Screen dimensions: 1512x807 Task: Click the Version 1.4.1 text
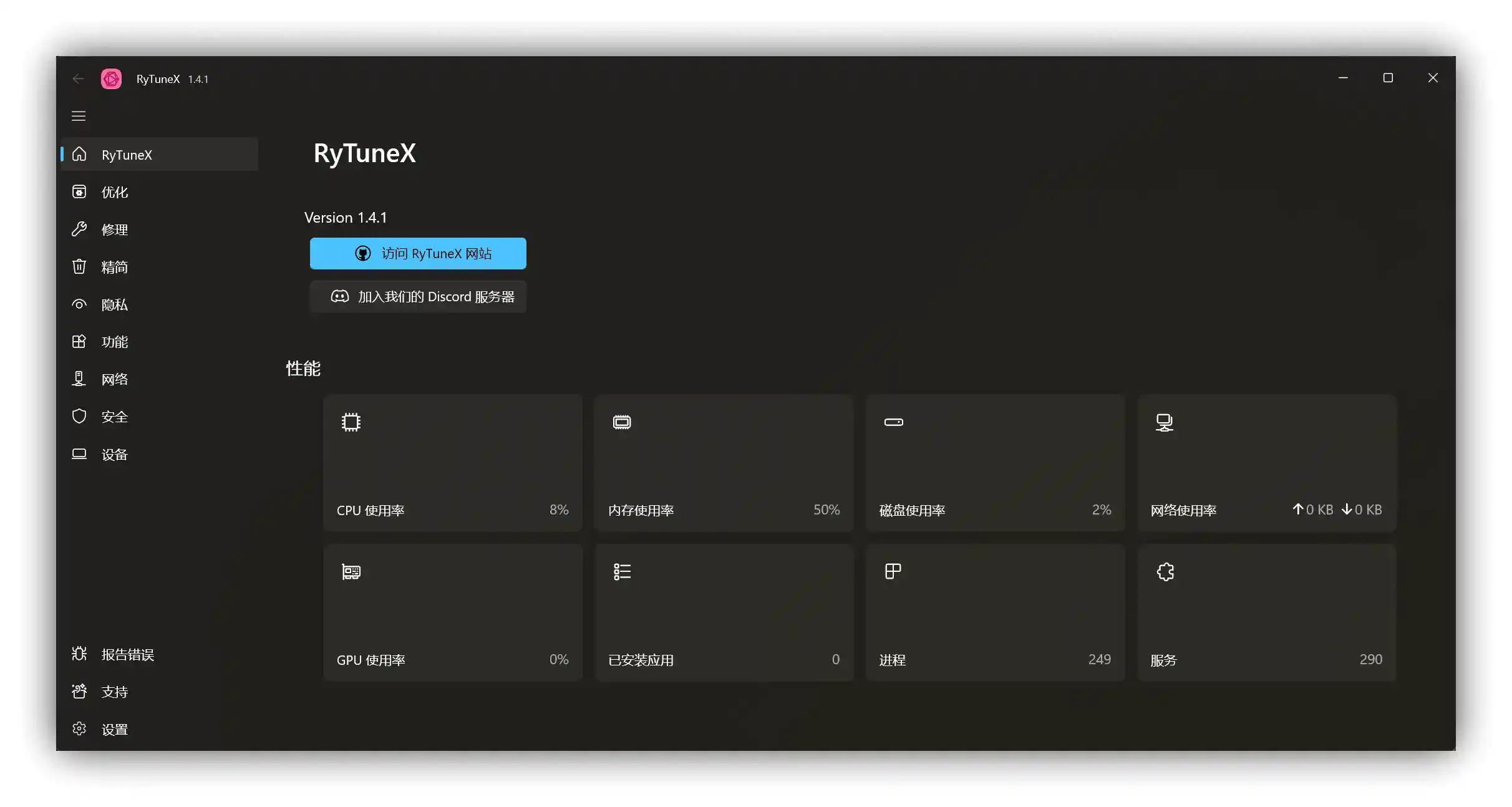(x=346, y=217)
